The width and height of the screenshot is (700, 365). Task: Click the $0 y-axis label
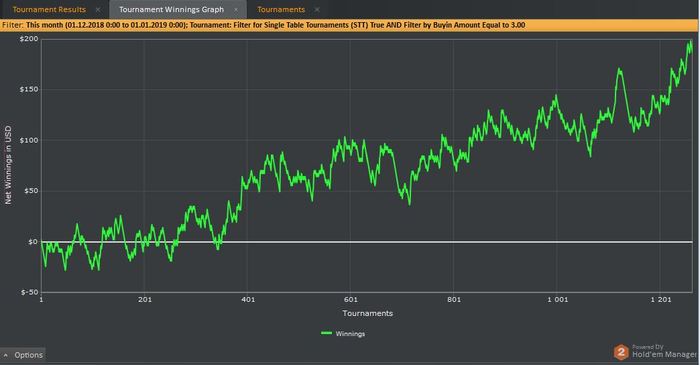pyautogui.click(x=33, y=241)
